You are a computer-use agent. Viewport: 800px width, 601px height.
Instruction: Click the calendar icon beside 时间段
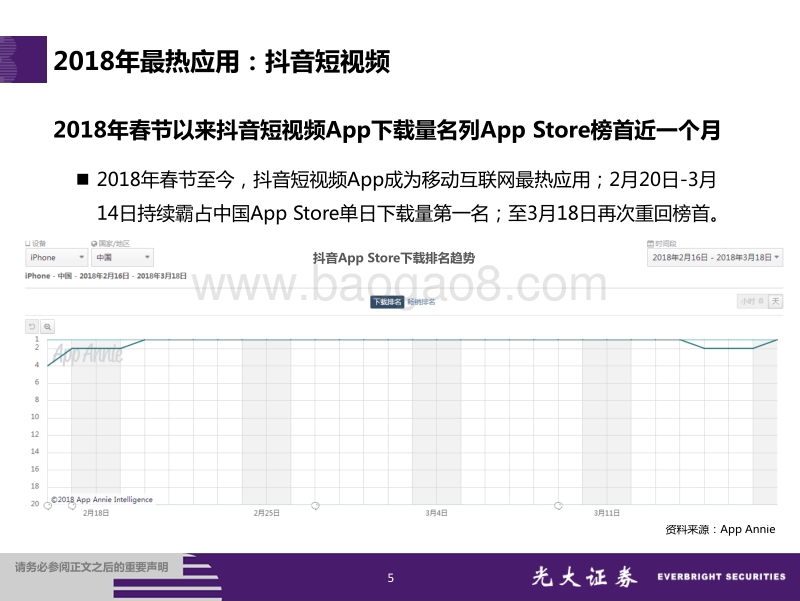pos(650,243)
